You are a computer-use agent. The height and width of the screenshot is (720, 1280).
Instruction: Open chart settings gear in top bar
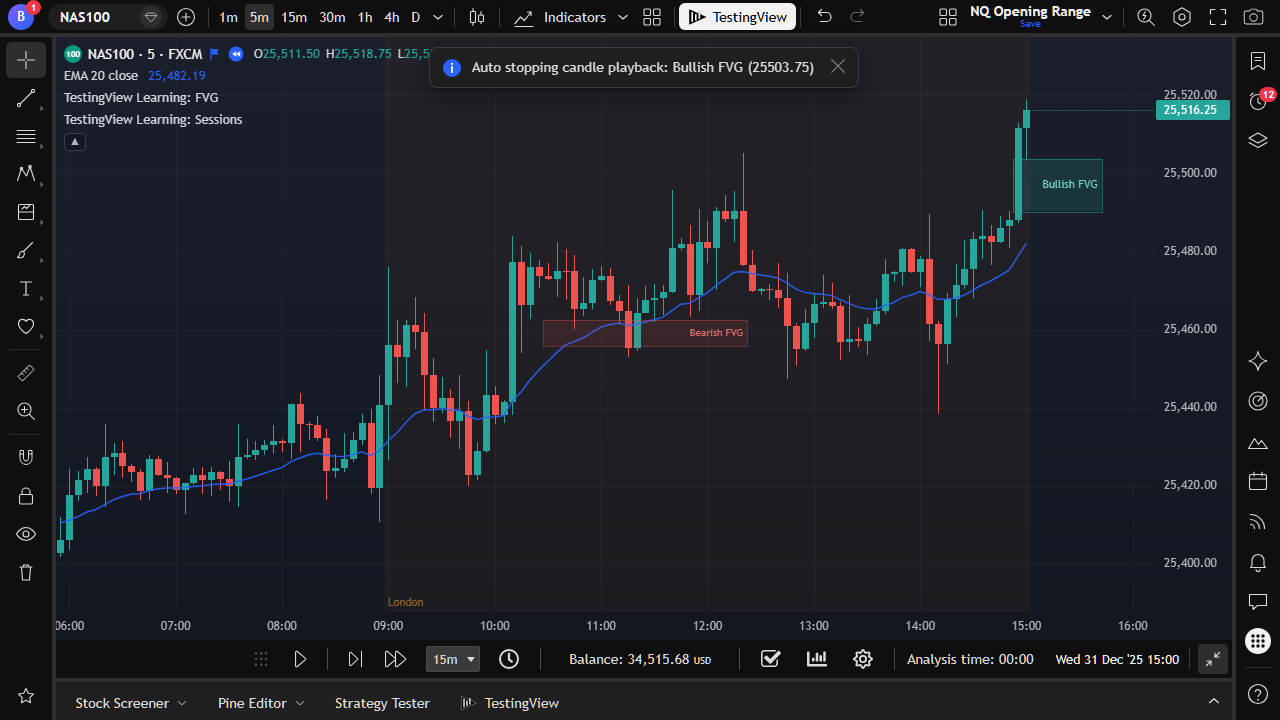pos(1182,17)
